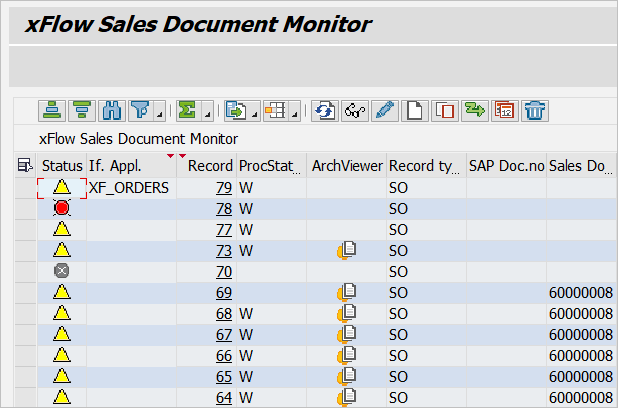Open record number 79 link
Viewport: 618px width, 408px height.
[223, 187]
